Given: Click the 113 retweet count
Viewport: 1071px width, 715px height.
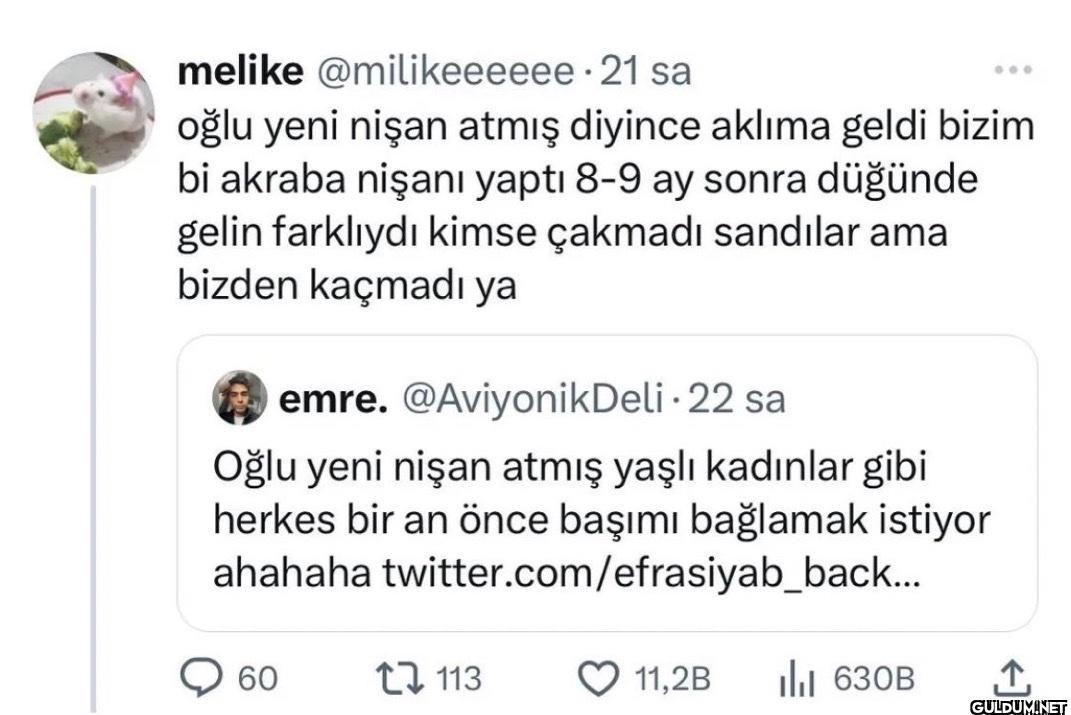Looking at the screenshot, I should (459, 680).
